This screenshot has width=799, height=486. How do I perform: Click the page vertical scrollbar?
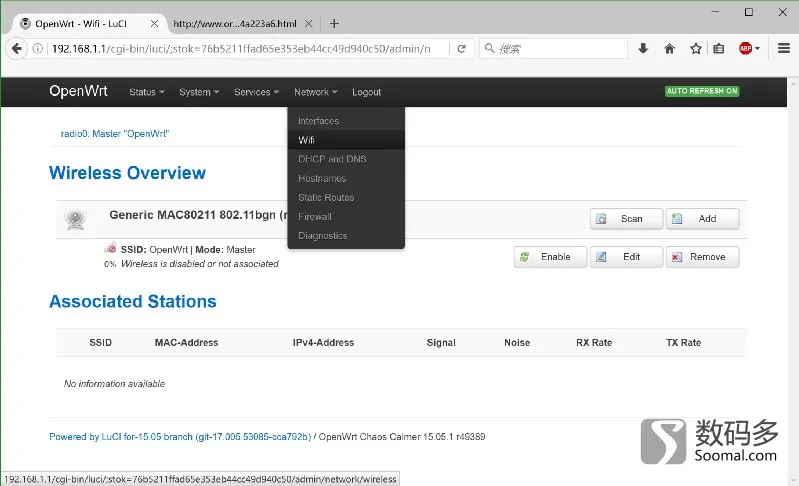[793, 280]
